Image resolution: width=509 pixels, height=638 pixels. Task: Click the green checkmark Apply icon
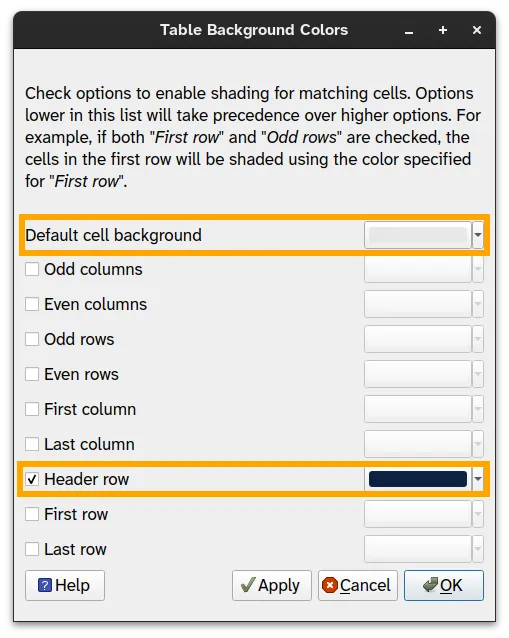[x=248, y=585]
